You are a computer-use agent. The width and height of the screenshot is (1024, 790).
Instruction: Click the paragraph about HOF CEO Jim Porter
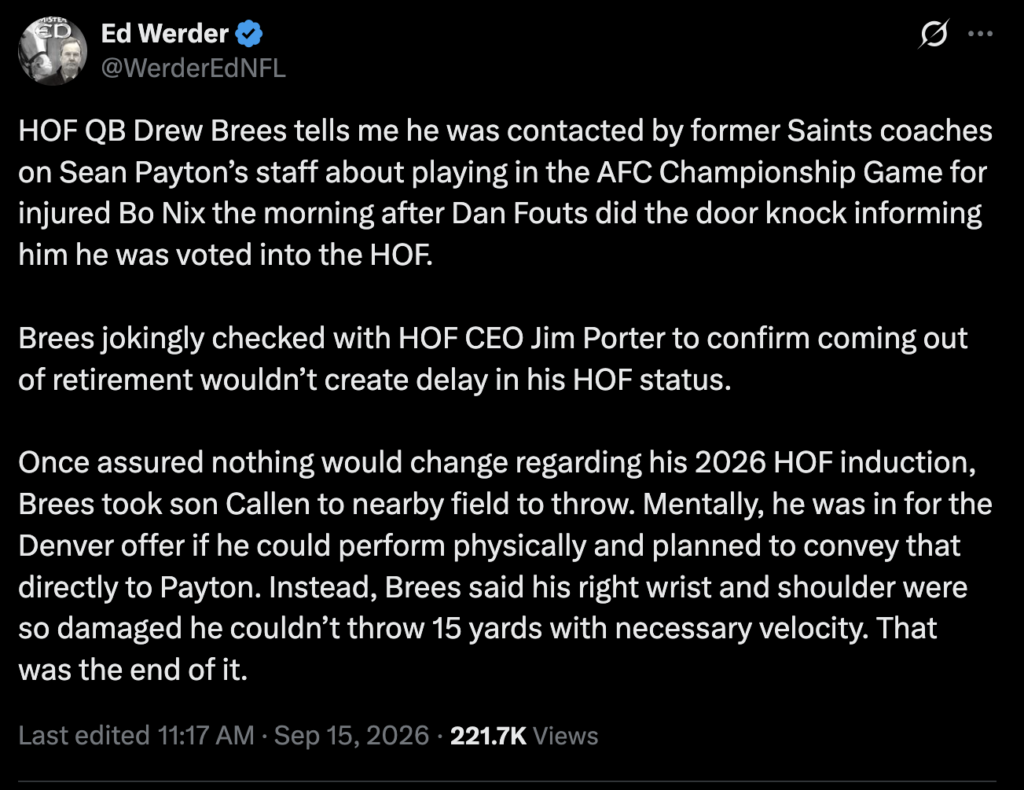[x=493, y=358]
